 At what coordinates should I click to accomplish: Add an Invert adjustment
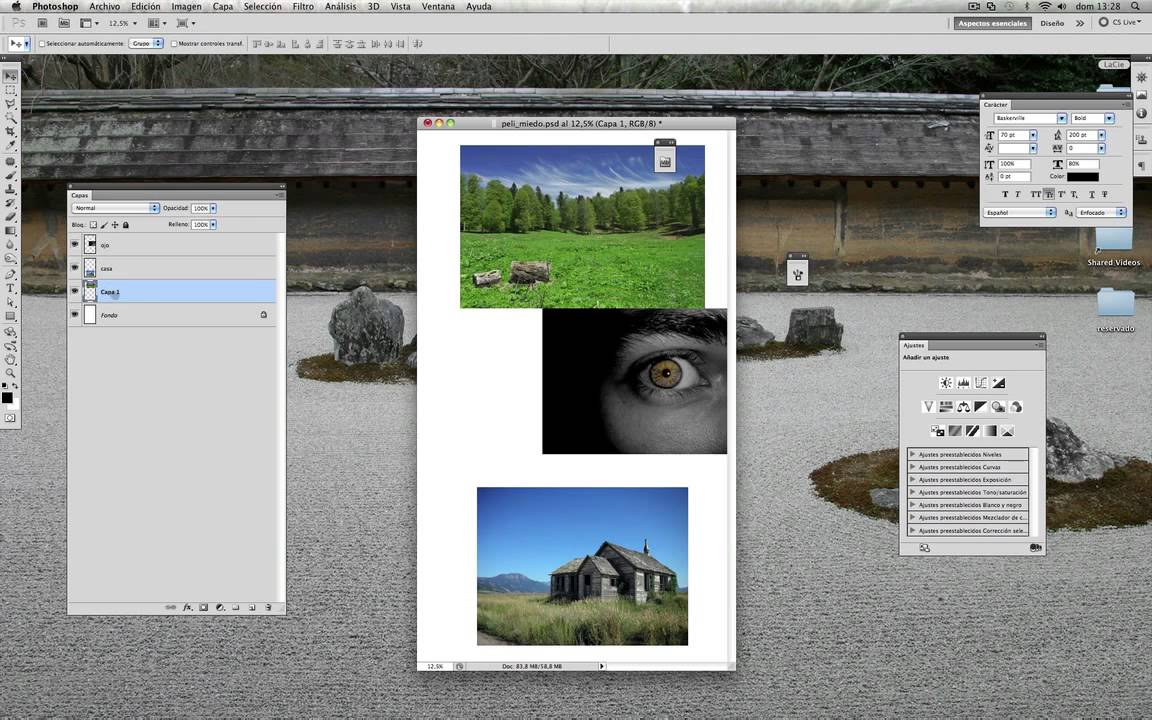coord(937,431)
